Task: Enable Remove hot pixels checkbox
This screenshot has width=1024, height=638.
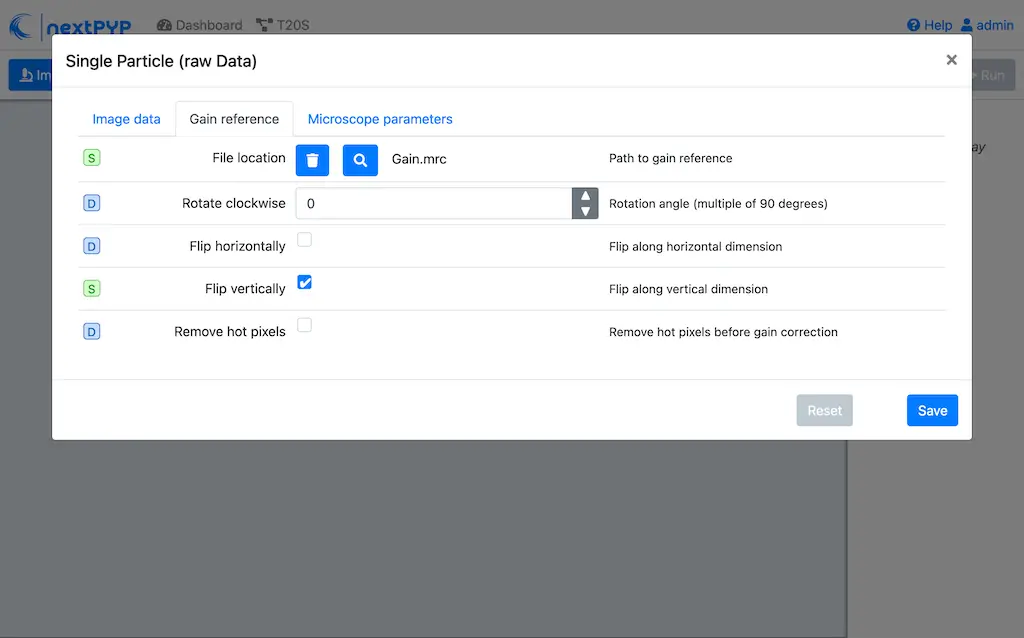Action: (305, 325)
